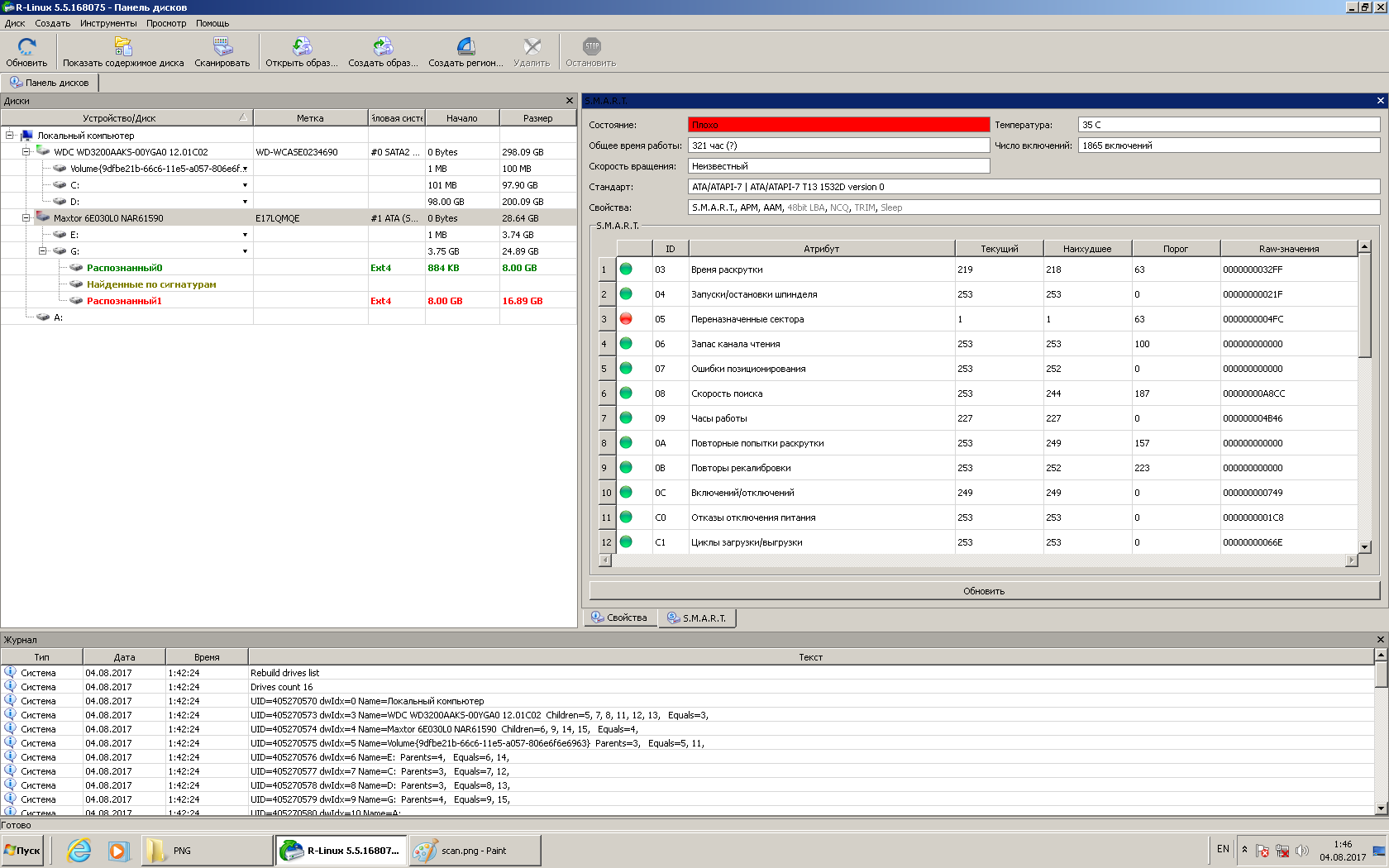Open the Инструменты menu
The image size is (1389, 868).
[108, 23]
